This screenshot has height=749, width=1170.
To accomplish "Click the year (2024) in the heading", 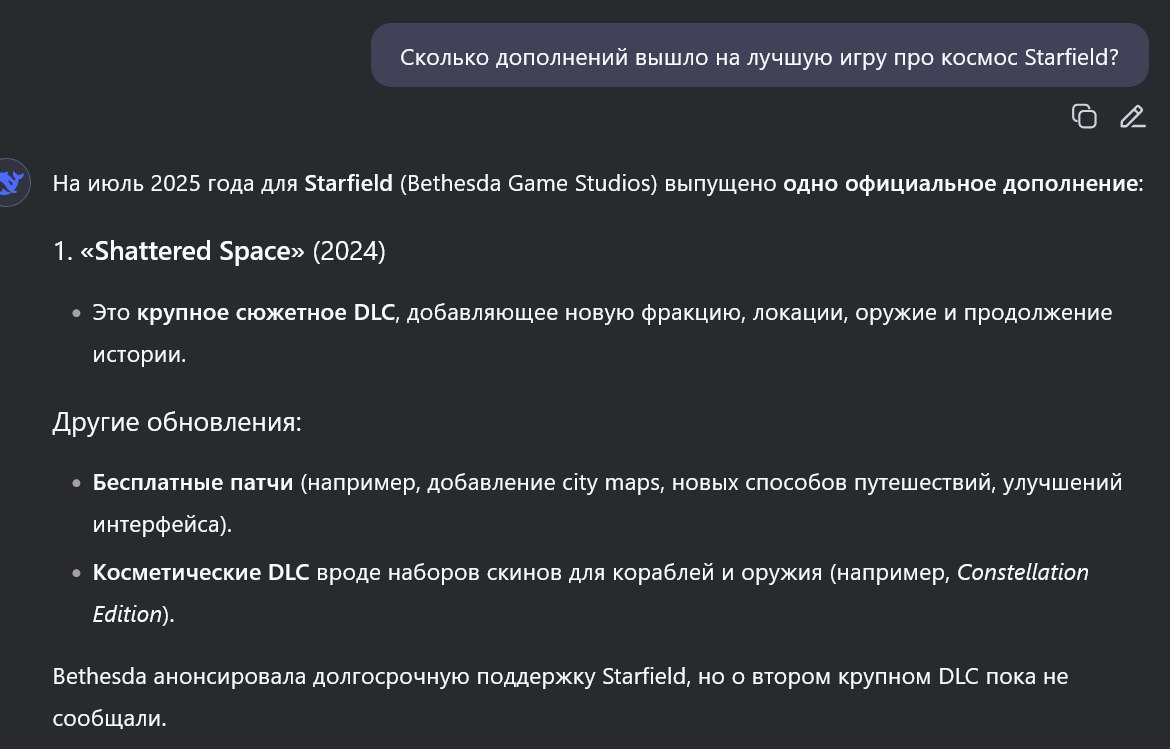I will click(349, 251).
